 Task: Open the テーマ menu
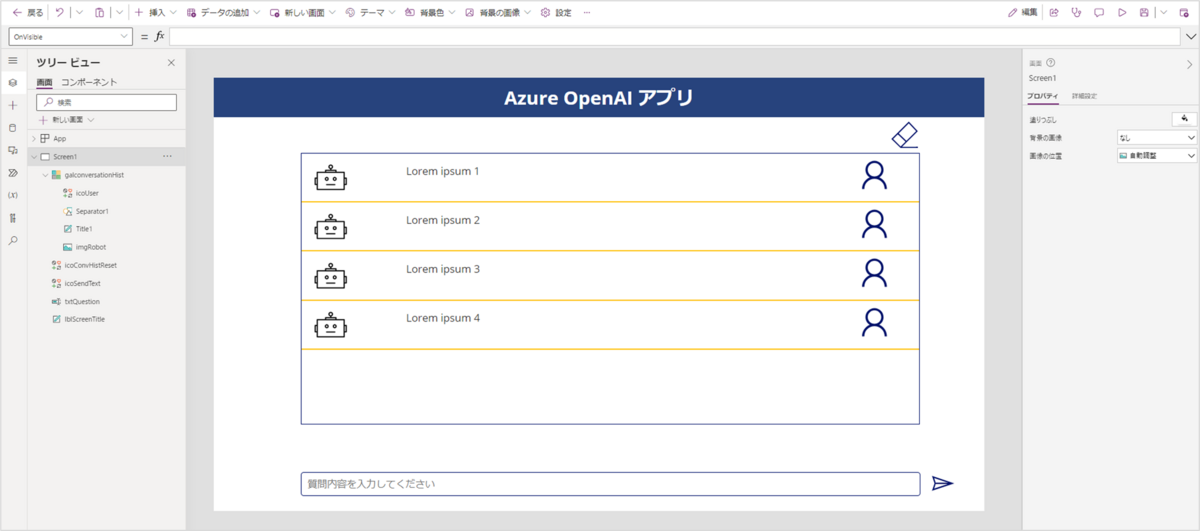[x=371, y=12]
